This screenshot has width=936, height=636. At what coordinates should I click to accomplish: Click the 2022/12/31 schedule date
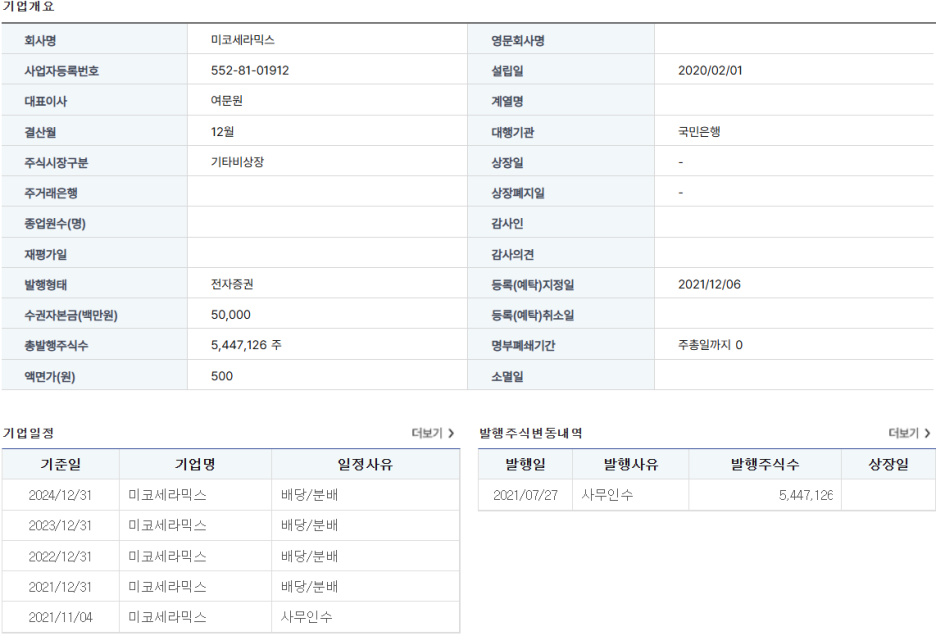(x=60, y=557)
